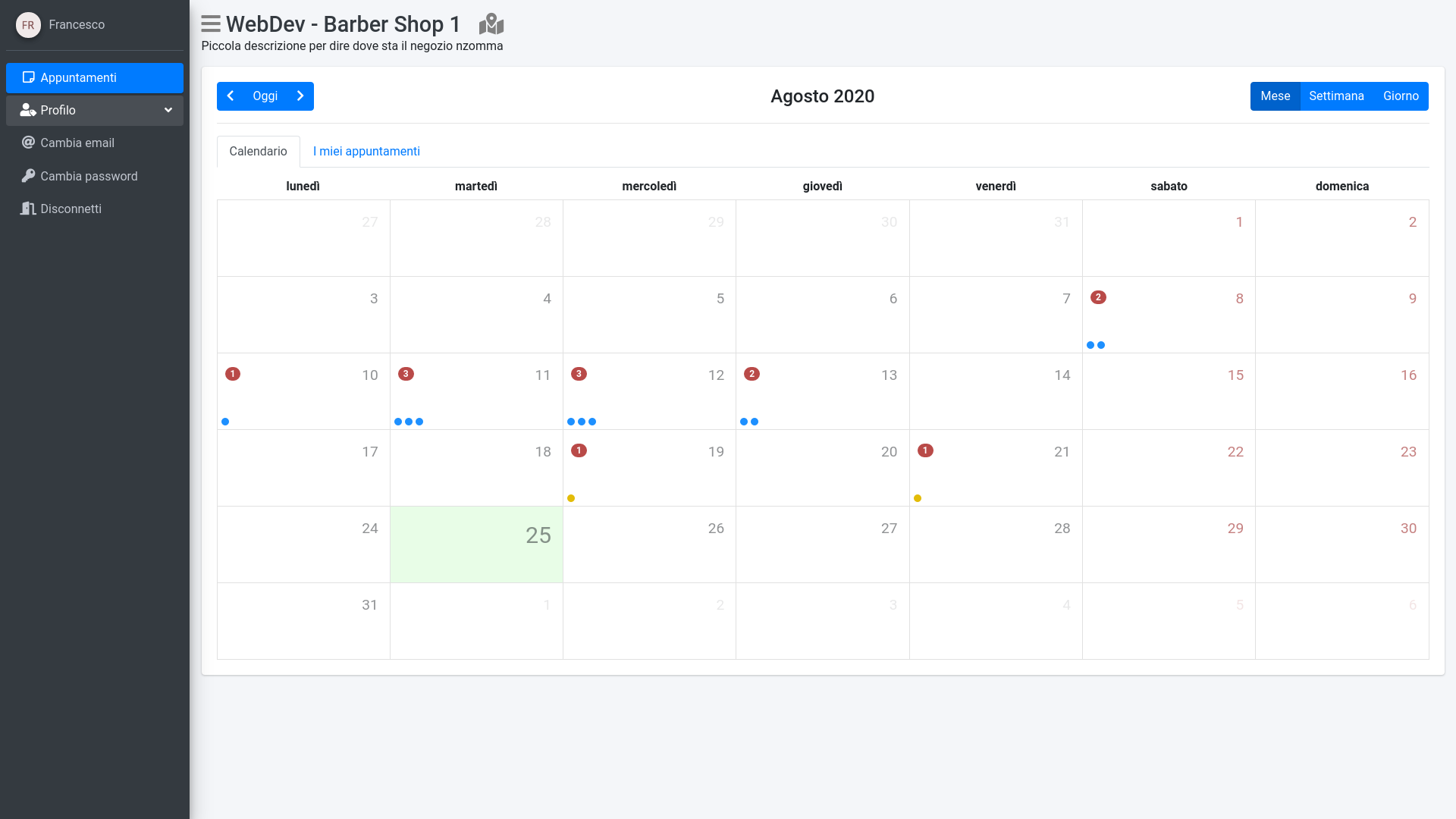This screenshot has width=1456, height=819.
Task: Click red badge on August 8
Action: pos(1098,297)
